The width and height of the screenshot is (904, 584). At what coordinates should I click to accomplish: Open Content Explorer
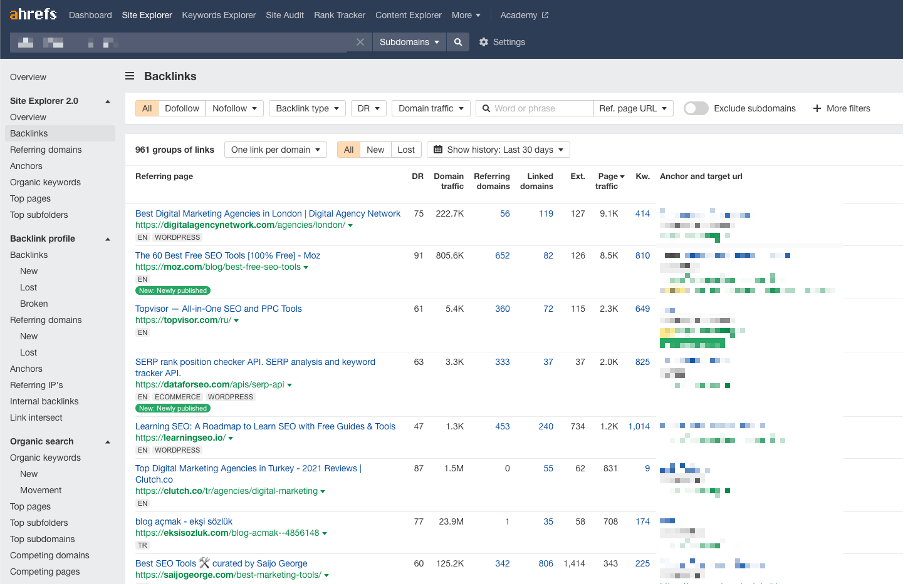point(408,15)
